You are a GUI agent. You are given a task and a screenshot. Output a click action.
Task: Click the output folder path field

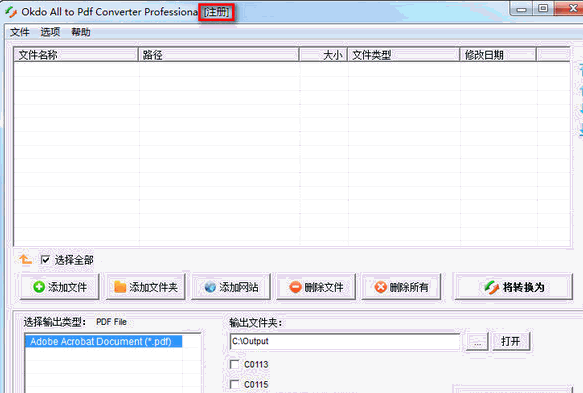point(345,341)
